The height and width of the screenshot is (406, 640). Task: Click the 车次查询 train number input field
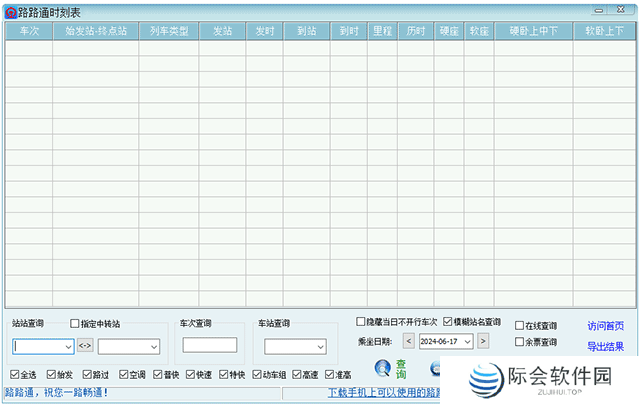(210, 345)
